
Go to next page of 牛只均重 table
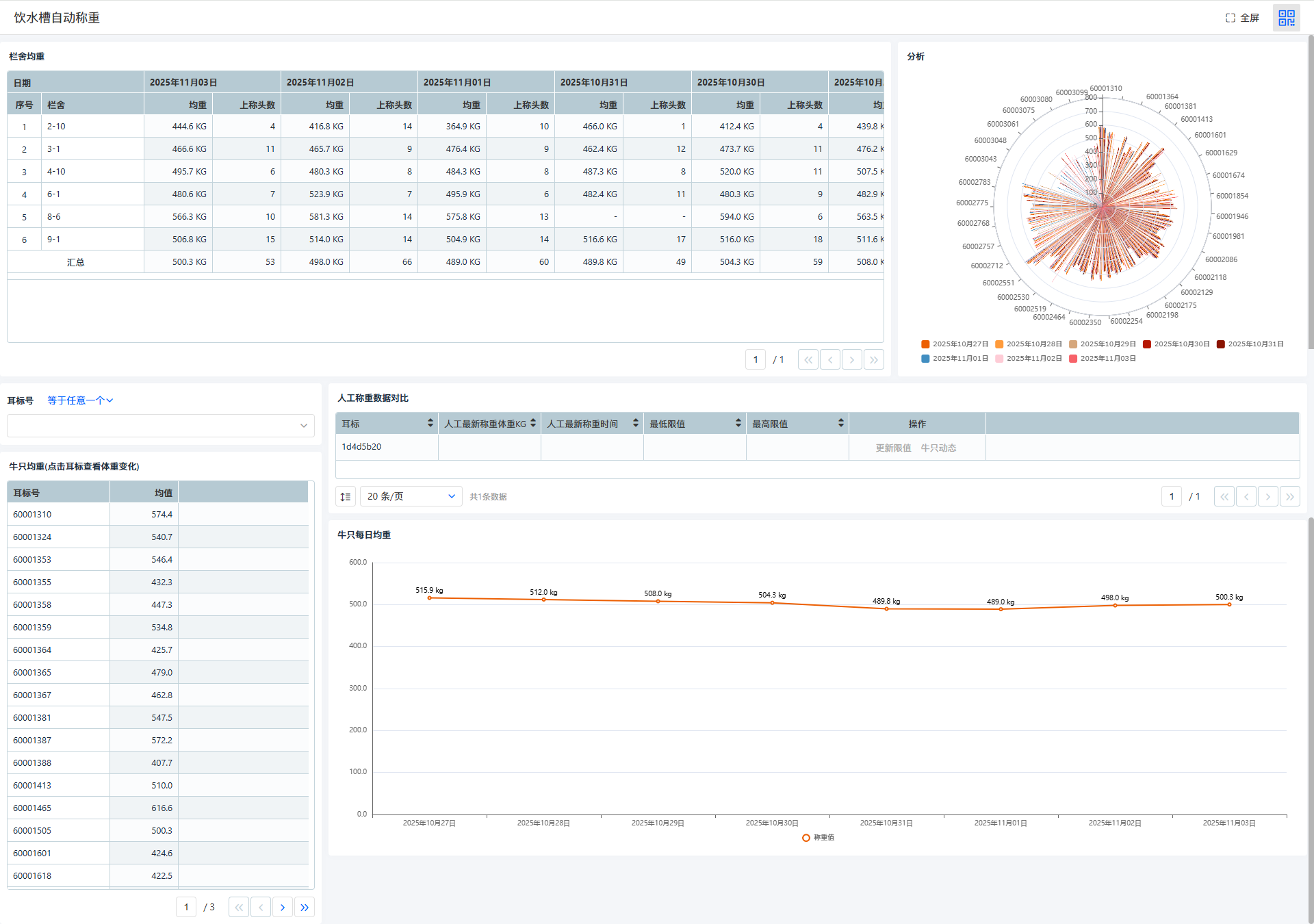282,907
